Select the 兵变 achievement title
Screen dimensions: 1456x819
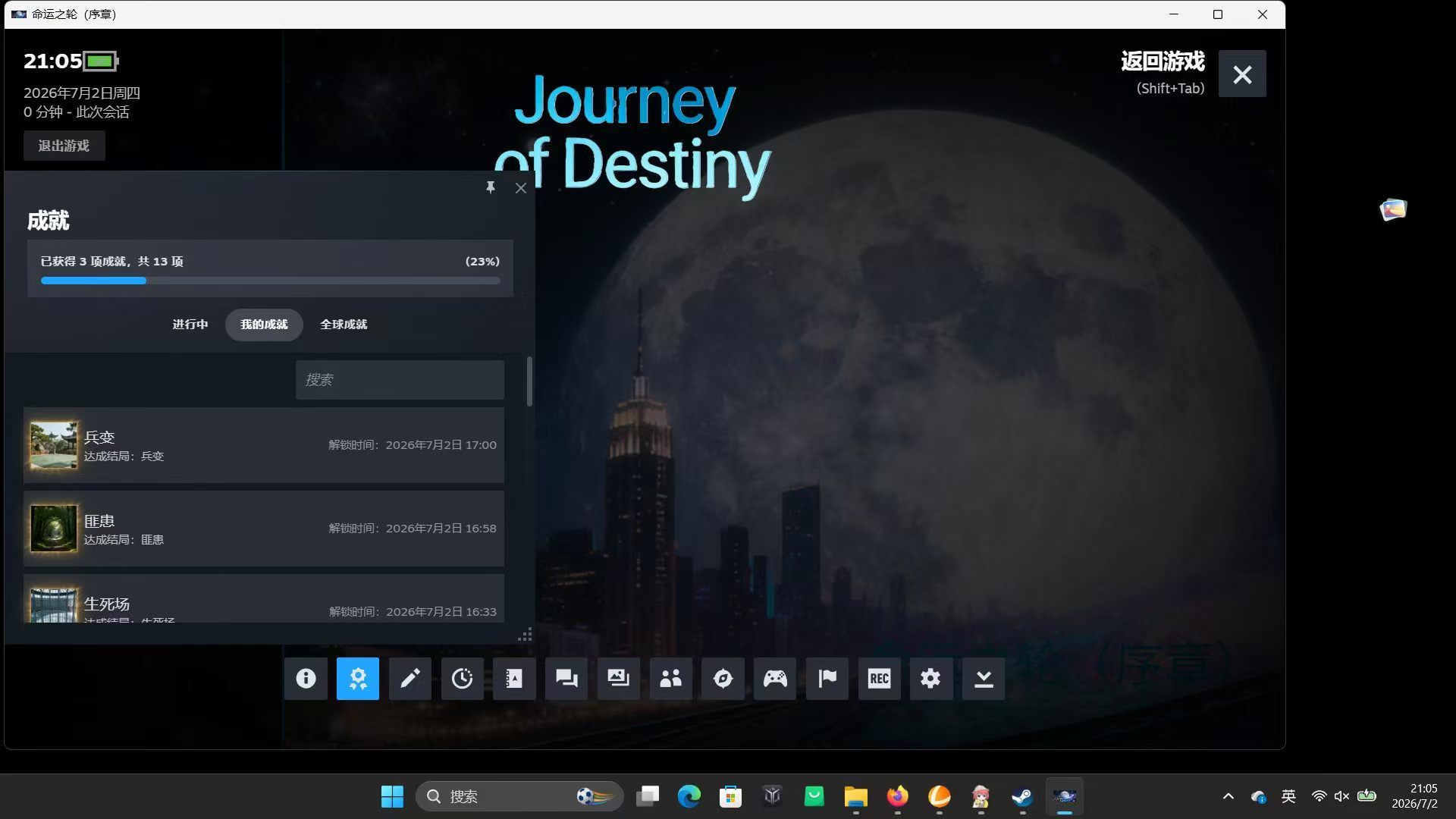[99, 438]
